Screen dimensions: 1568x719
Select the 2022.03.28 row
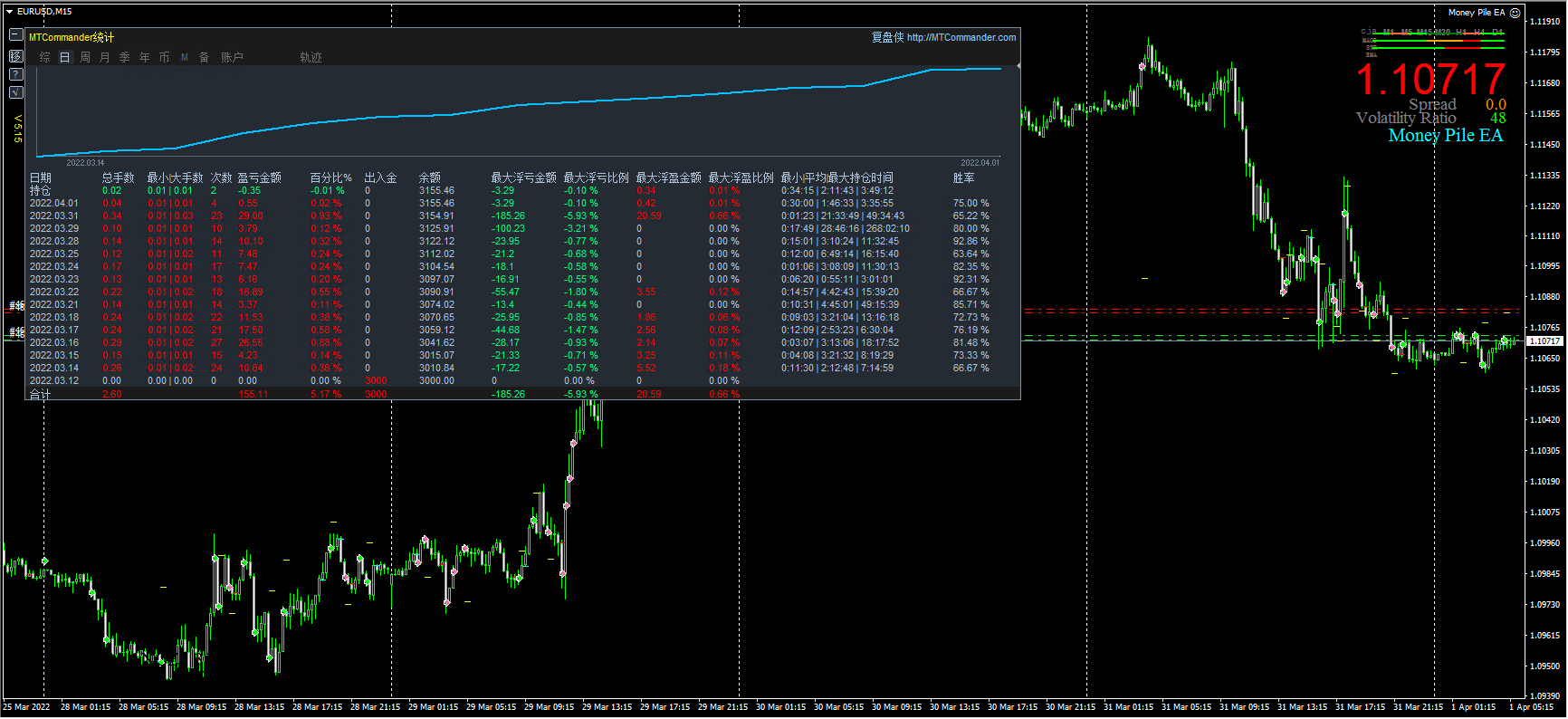pyautogui.click(x=522, y=241)
